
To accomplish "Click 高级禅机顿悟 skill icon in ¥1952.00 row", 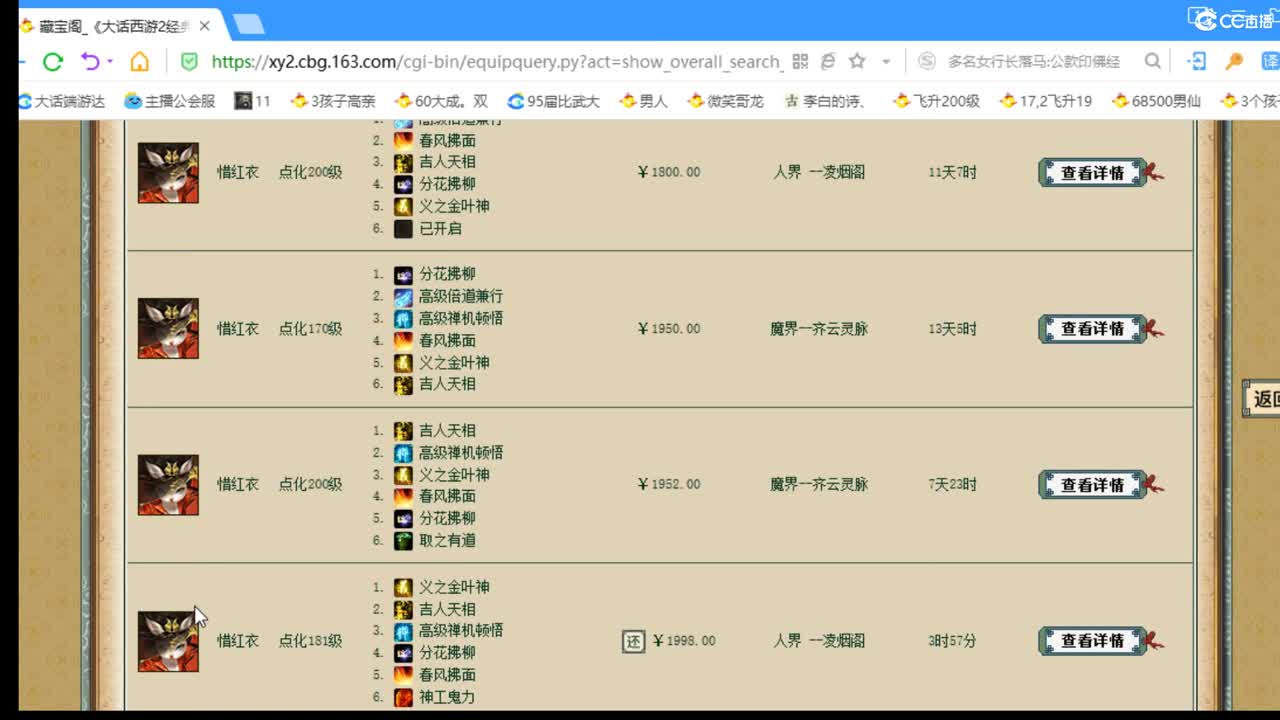I will (x=403, y=452).
